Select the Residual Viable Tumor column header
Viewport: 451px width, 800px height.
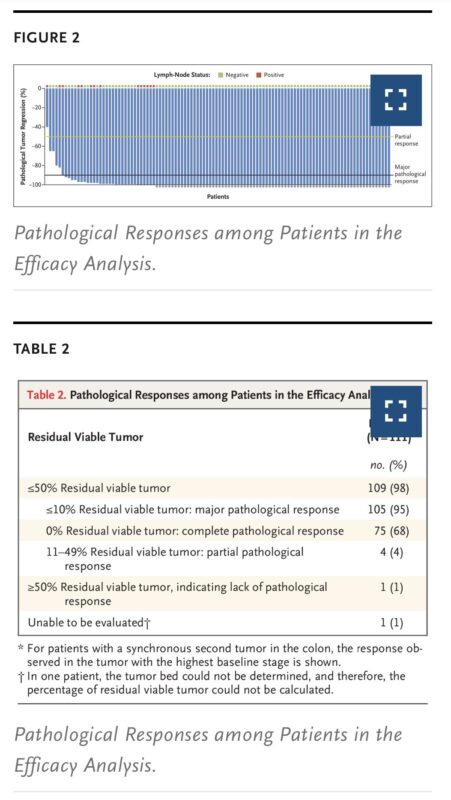(86, 437)
